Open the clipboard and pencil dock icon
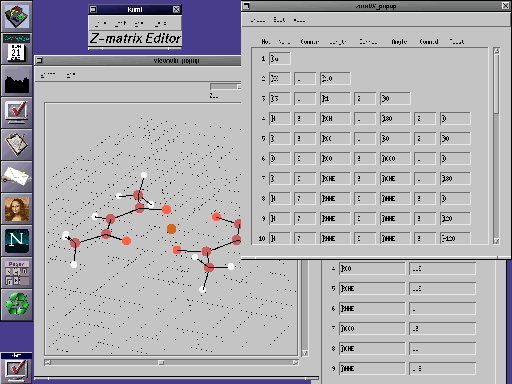 click(17, 144)
